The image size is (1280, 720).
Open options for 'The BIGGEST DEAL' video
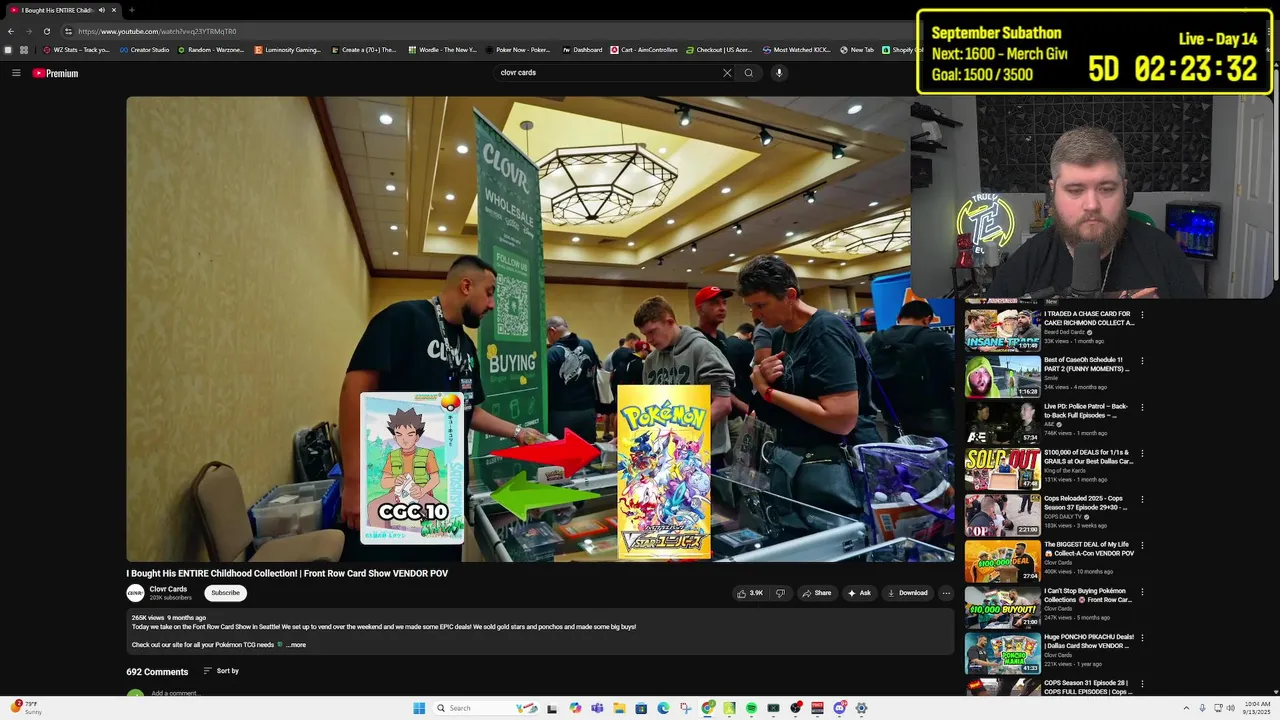(1142, 545)
